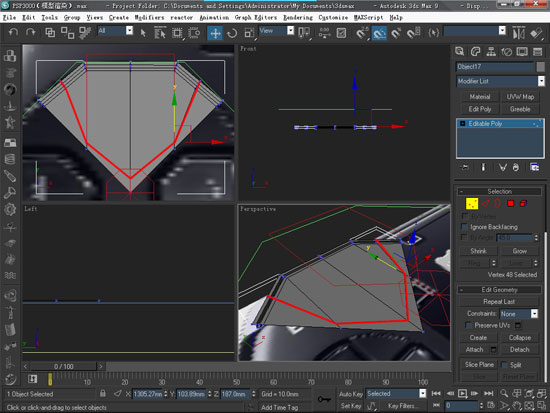Select Vertex sub-object level icon
The height and width of the screenshot is (413, 550).
(x=472, y=204)
